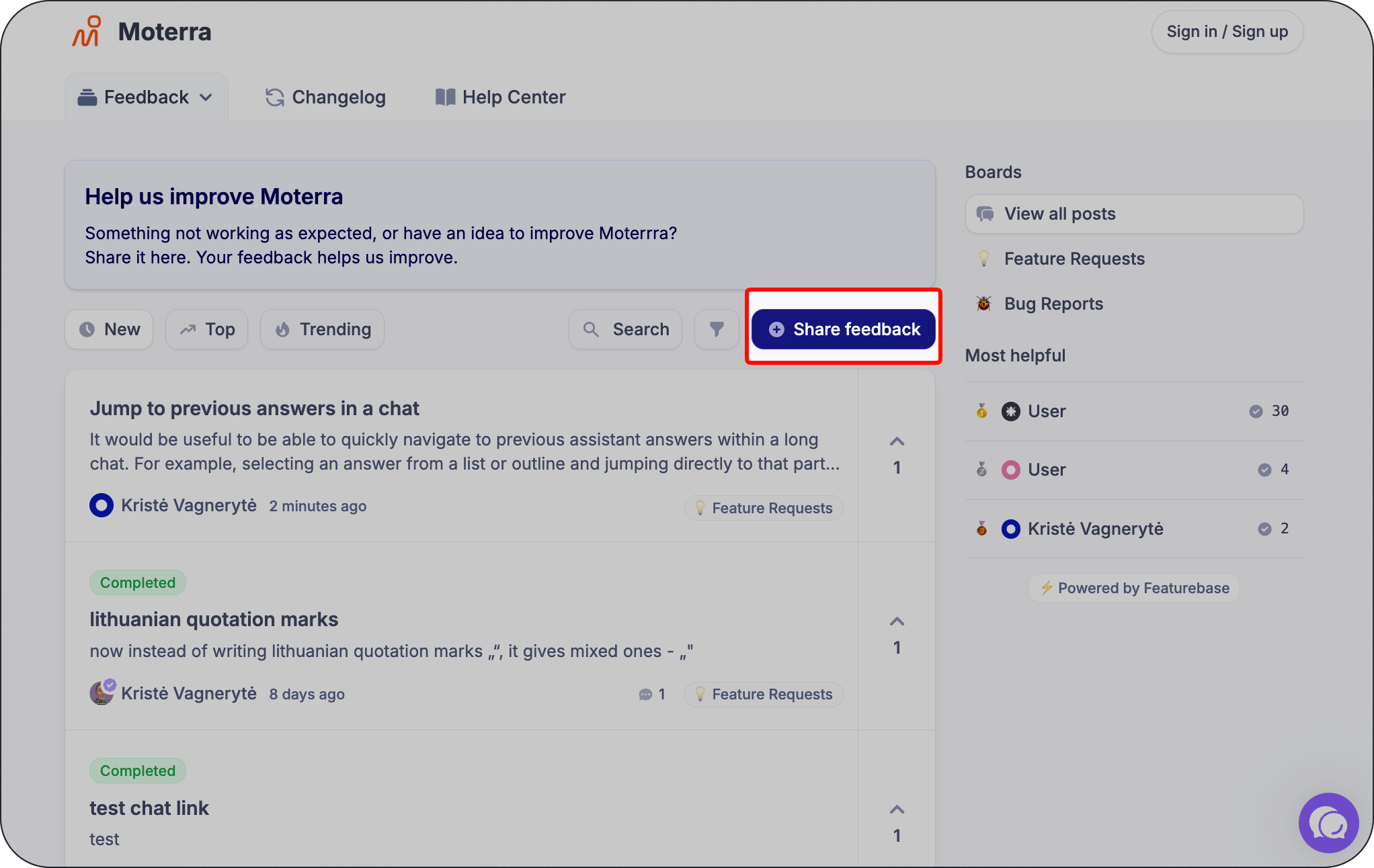Switch to the Changelog tab

325,97
